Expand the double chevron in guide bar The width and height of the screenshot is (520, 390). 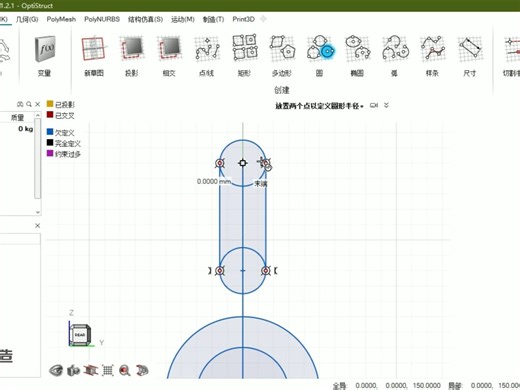[x=386, y=106]
